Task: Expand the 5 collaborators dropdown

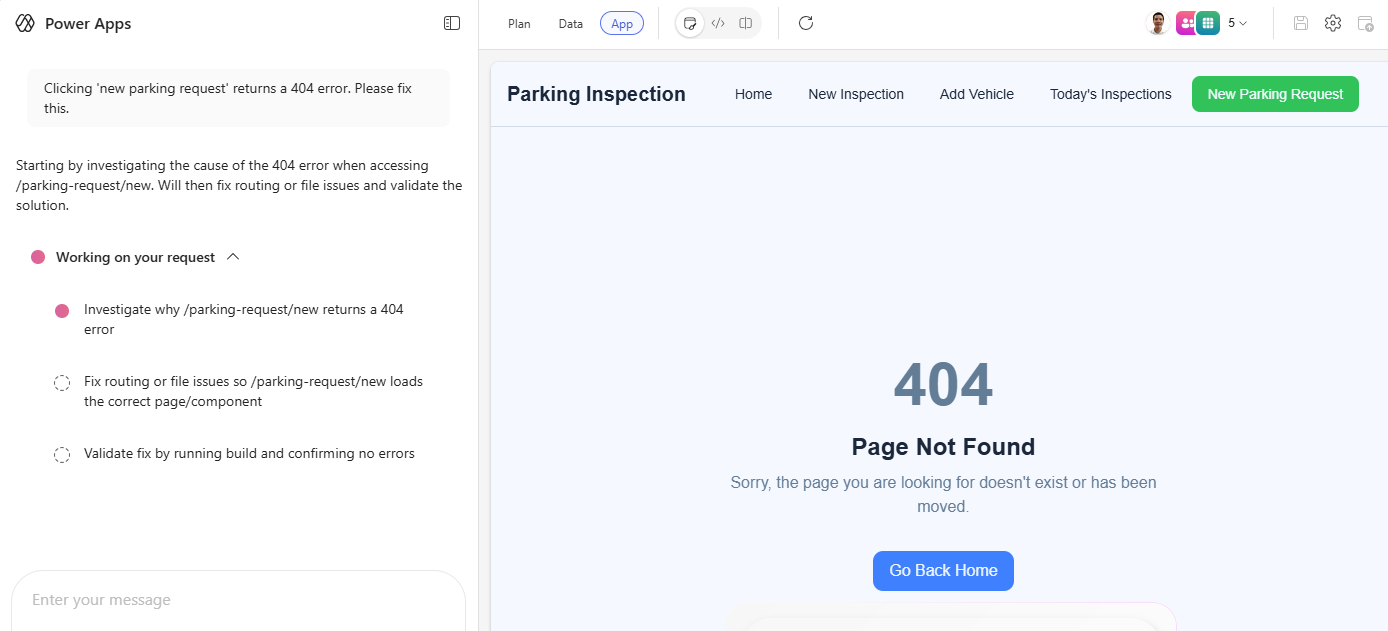Action: (x=1238, y=23)
